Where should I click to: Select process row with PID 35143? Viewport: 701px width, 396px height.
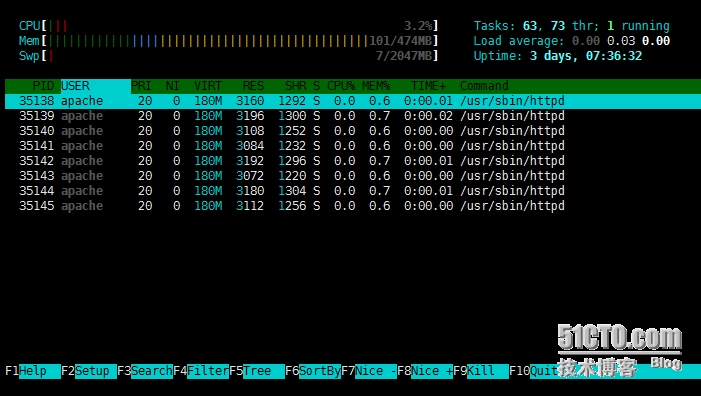pos(353,176)
